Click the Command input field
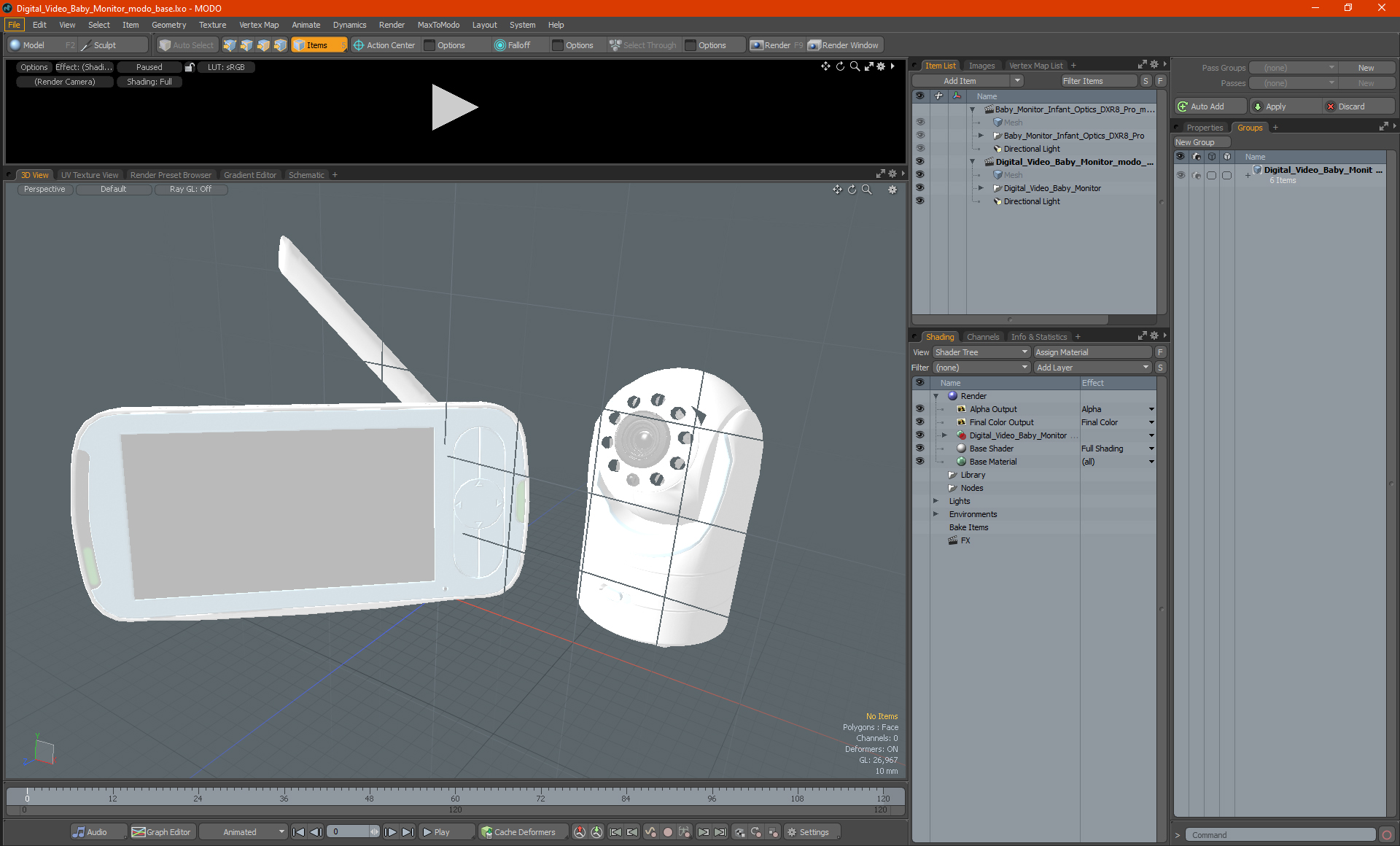Viewport: 1400px width, 846px height. 1280,835
